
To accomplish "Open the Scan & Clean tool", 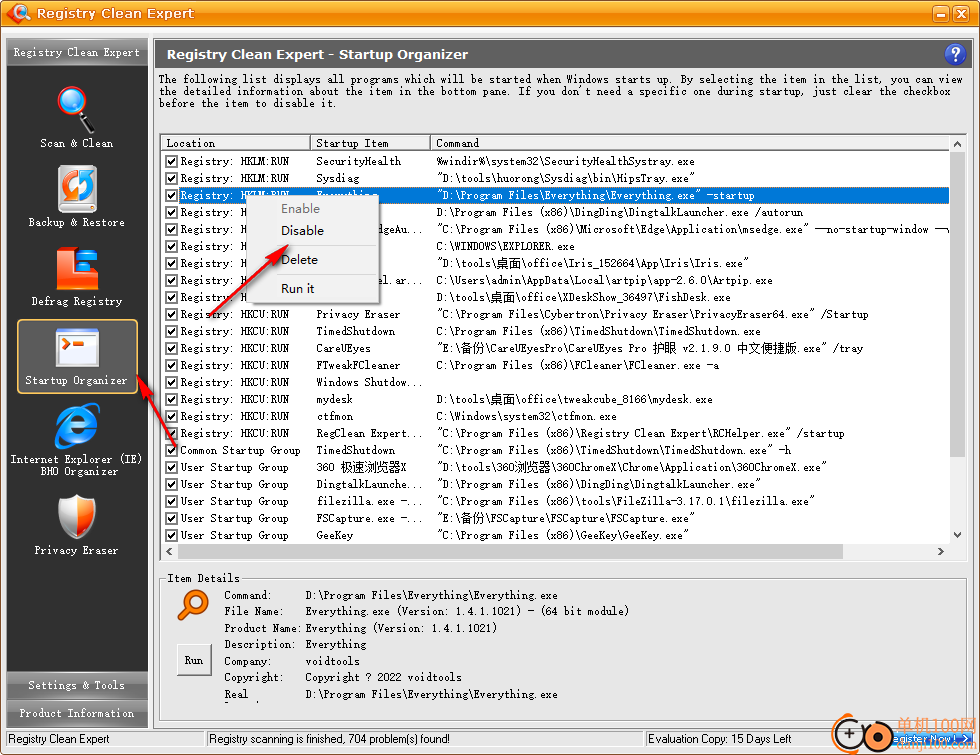I will [76, 117].
